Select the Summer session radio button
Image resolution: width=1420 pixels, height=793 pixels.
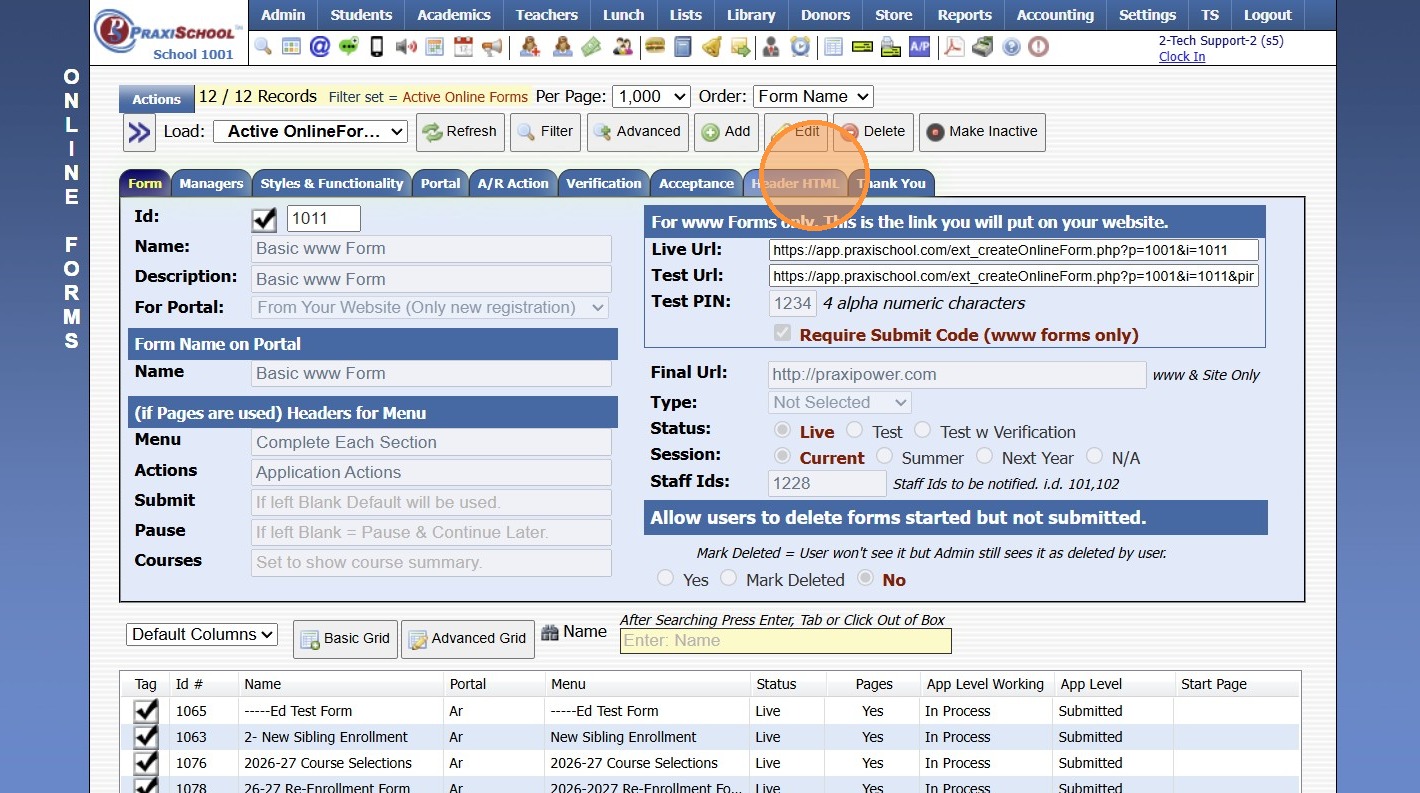[884, 456]
